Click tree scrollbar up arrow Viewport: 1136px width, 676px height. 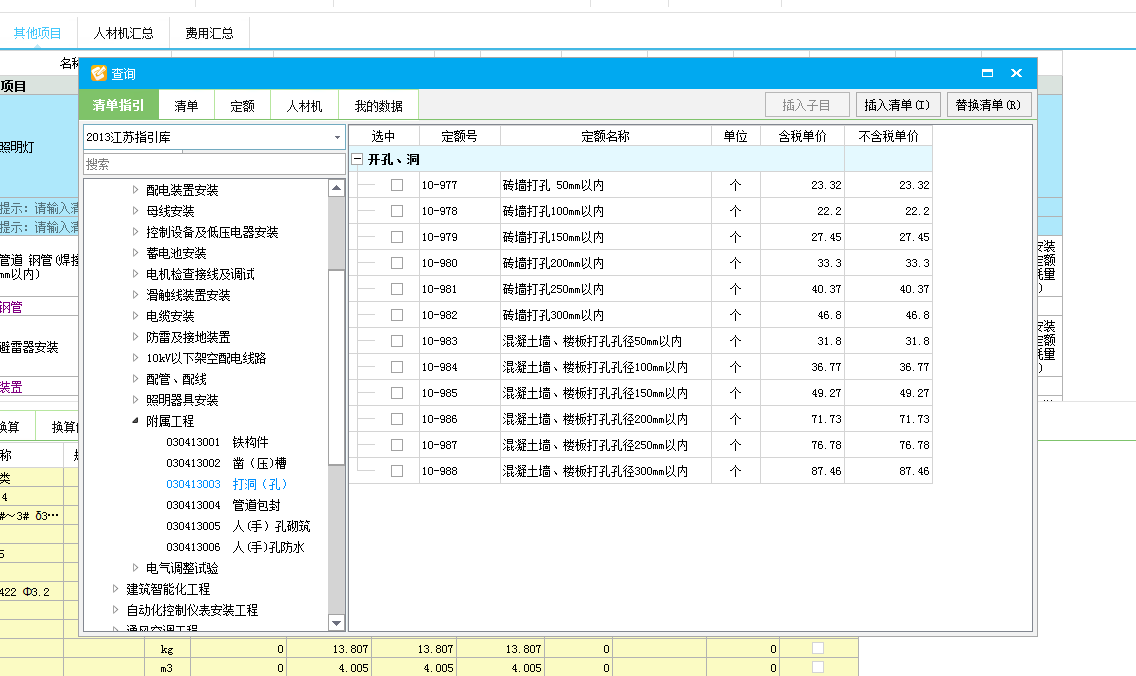(336, 188)
